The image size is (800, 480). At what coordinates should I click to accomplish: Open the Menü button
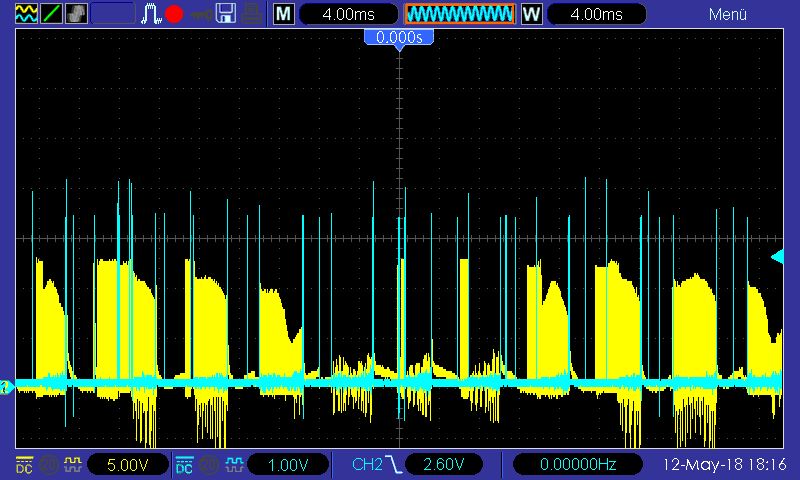pyautogui.click(x=728, y=14)
